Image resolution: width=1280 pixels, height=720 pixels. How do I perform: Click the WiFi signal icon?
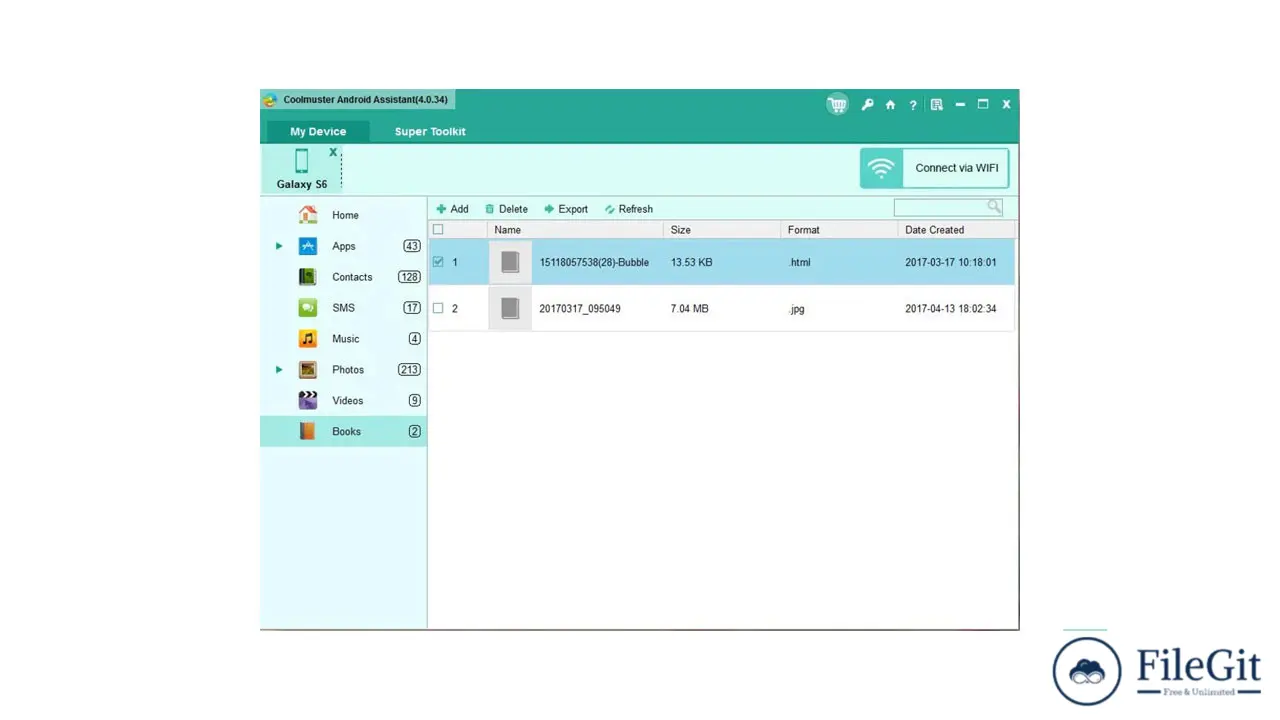(881, 168)
